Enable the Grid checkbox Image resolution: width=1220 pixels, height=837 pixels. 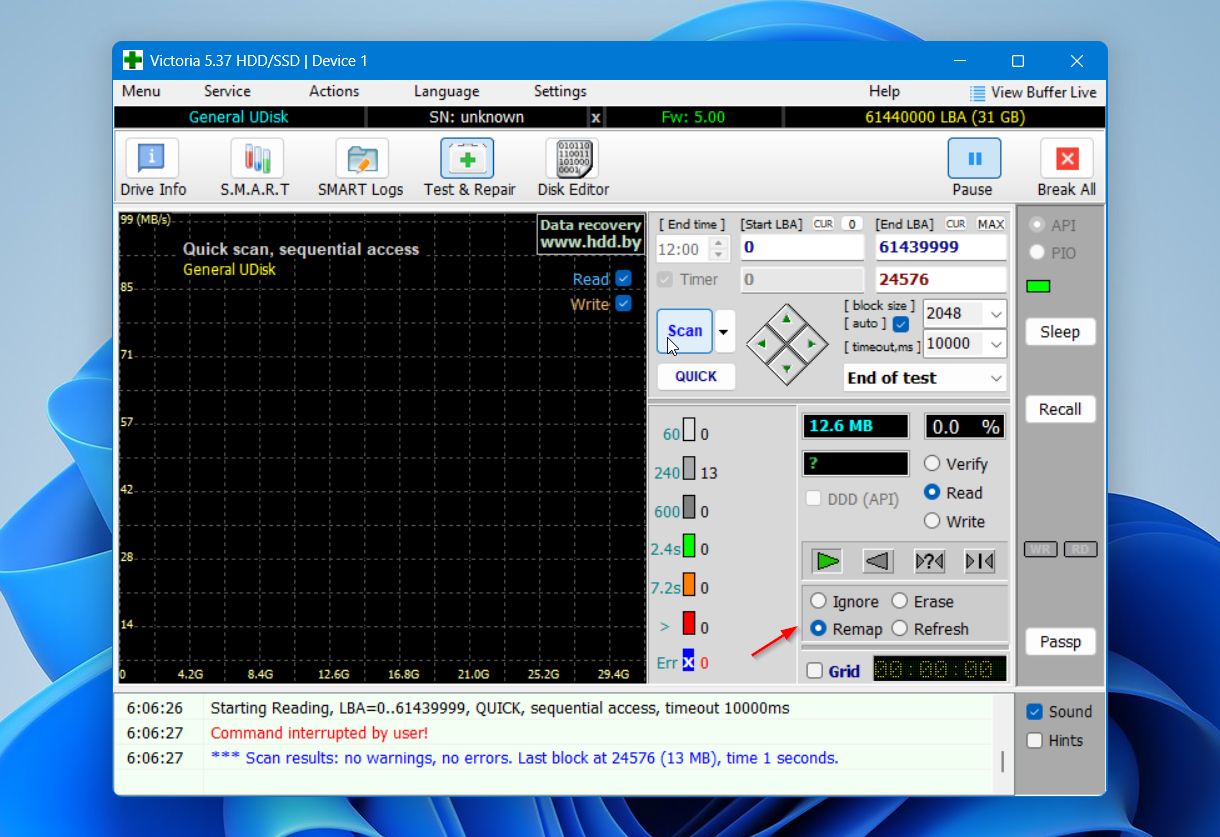(x=815, y=671)
